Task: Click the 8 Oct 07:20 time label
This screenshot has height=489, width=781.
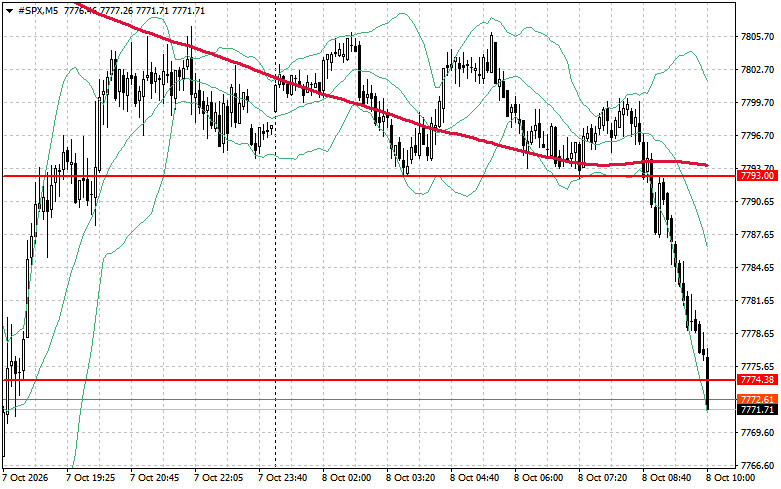Action: click(x=603, y=478)
